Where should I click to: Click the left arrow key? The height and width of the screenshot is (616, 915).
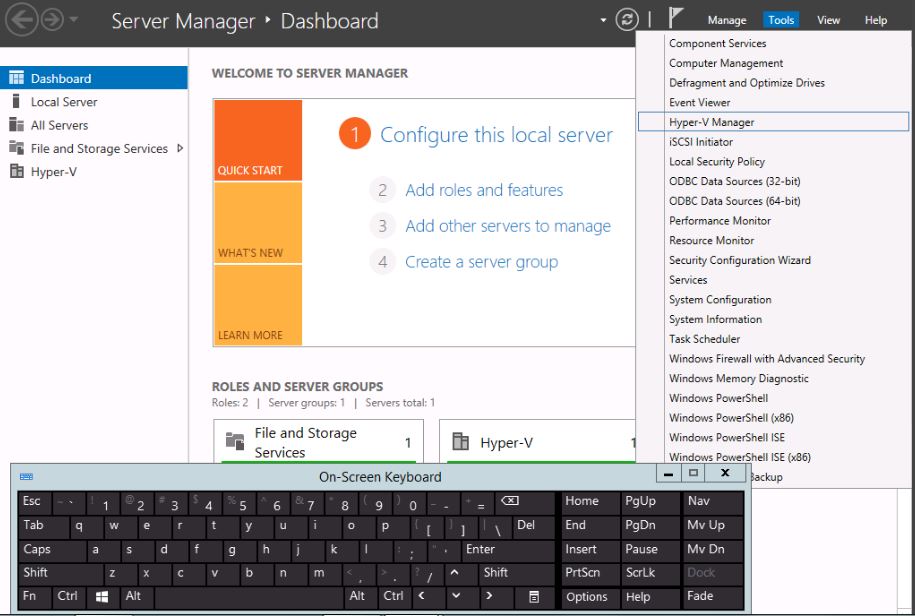click(x=427, y=597)
